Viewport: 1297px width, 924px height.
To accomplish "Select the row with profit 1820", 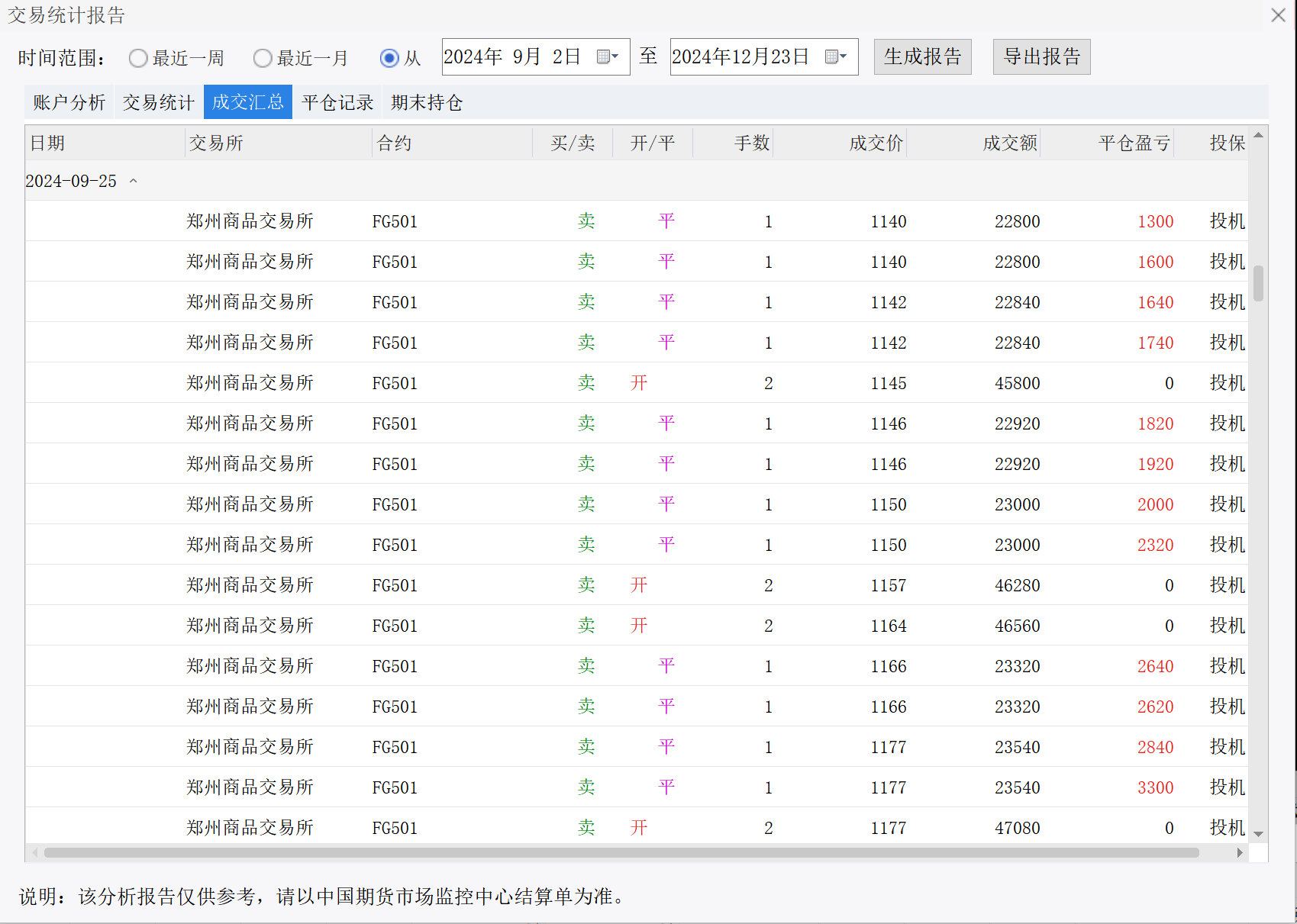I will click(x=637, y=423).
